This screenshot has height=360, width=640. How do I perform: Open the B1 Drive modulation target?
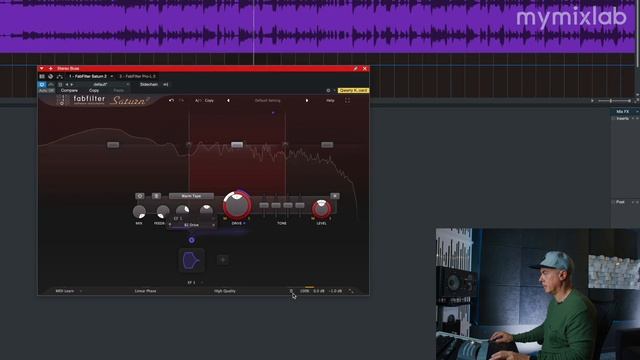(x=191, y=225)
